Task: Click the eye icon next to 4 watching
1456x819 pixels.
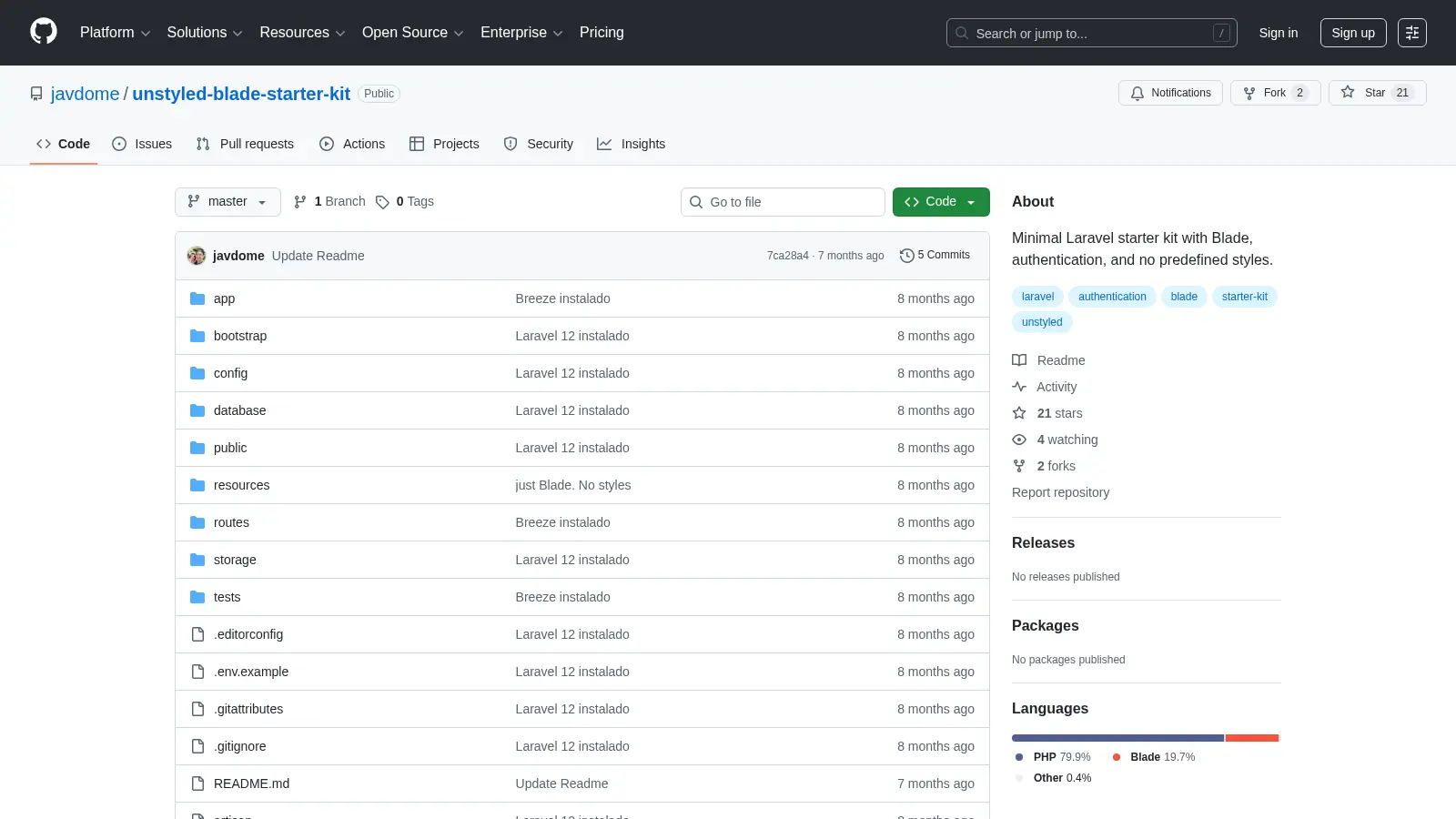Action: click(x=1019, y=440)
